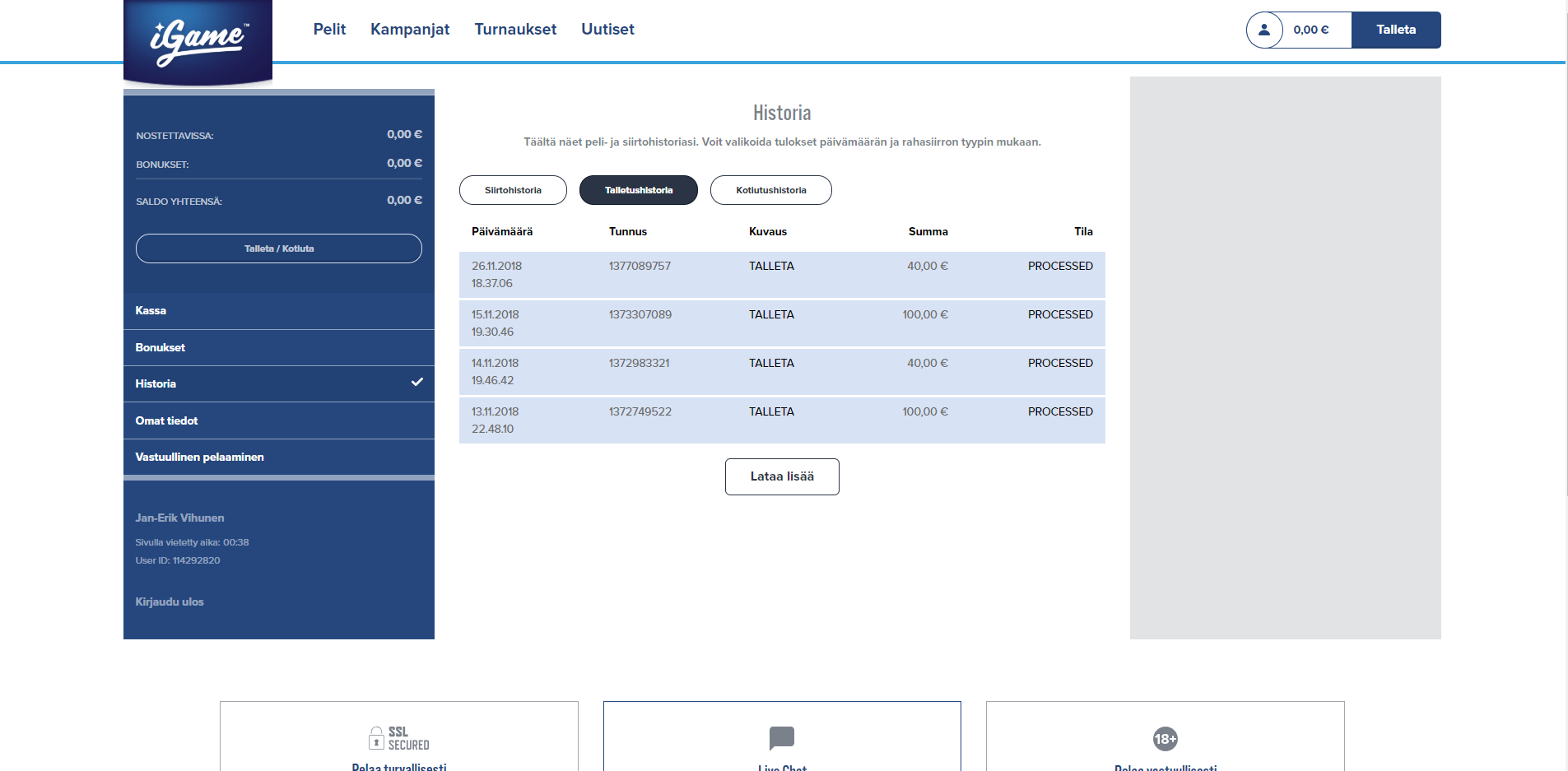Click the User ID: 114292820 text

pos(178,560)
